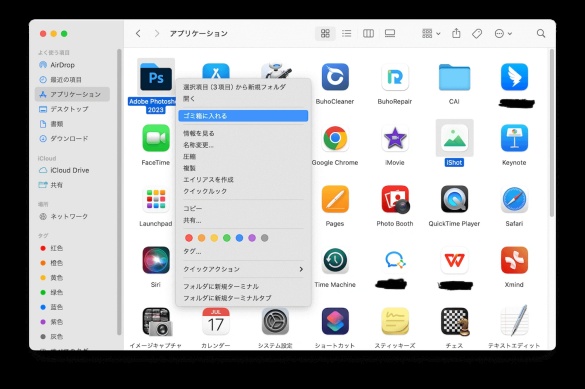Go forward with the toolbar forward arrow
Image resolution: width=585 pixels, height=389 pixels.
tap(157, 34)
